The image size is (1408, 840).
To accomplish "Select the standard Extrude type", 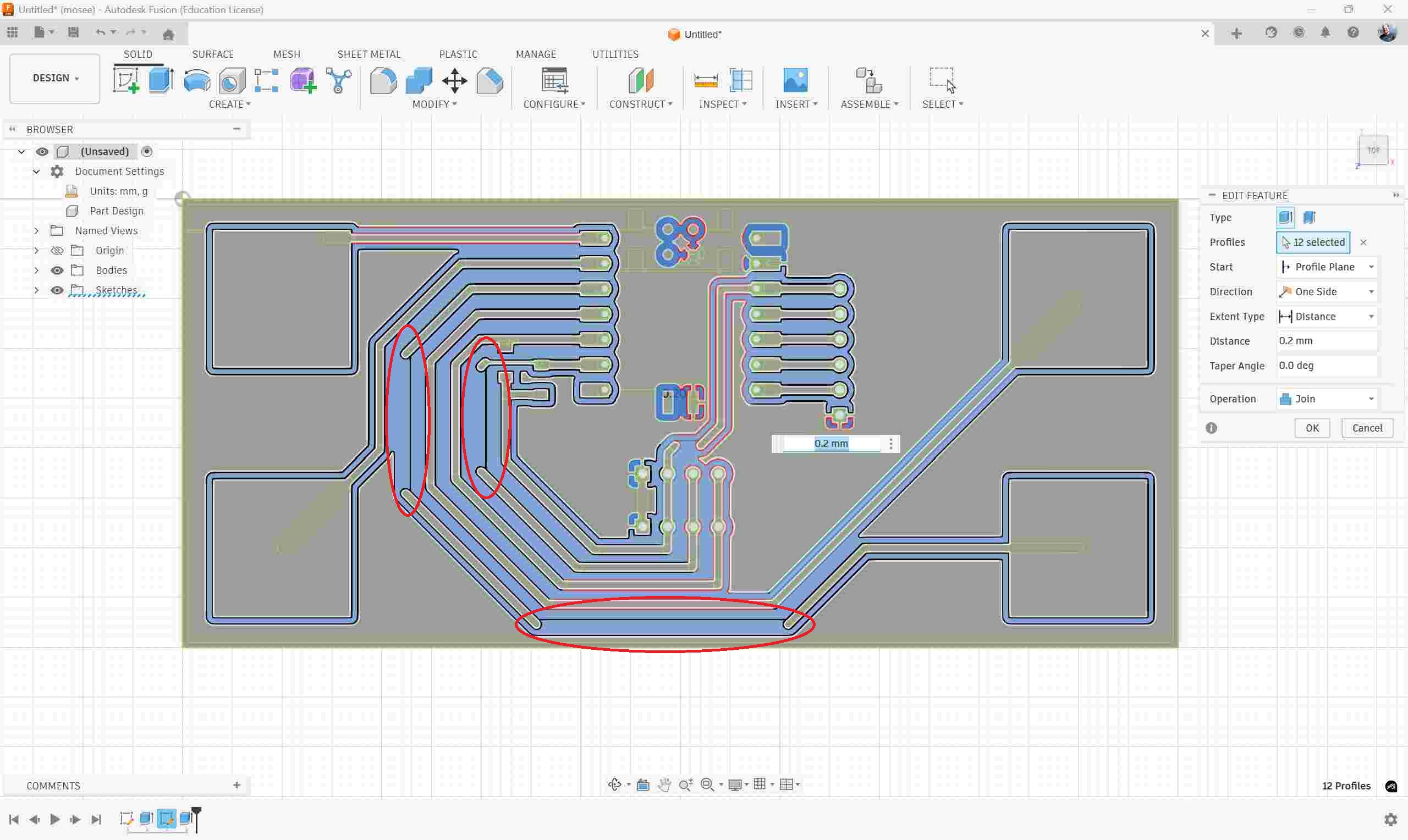I will tap(1285, 217).
